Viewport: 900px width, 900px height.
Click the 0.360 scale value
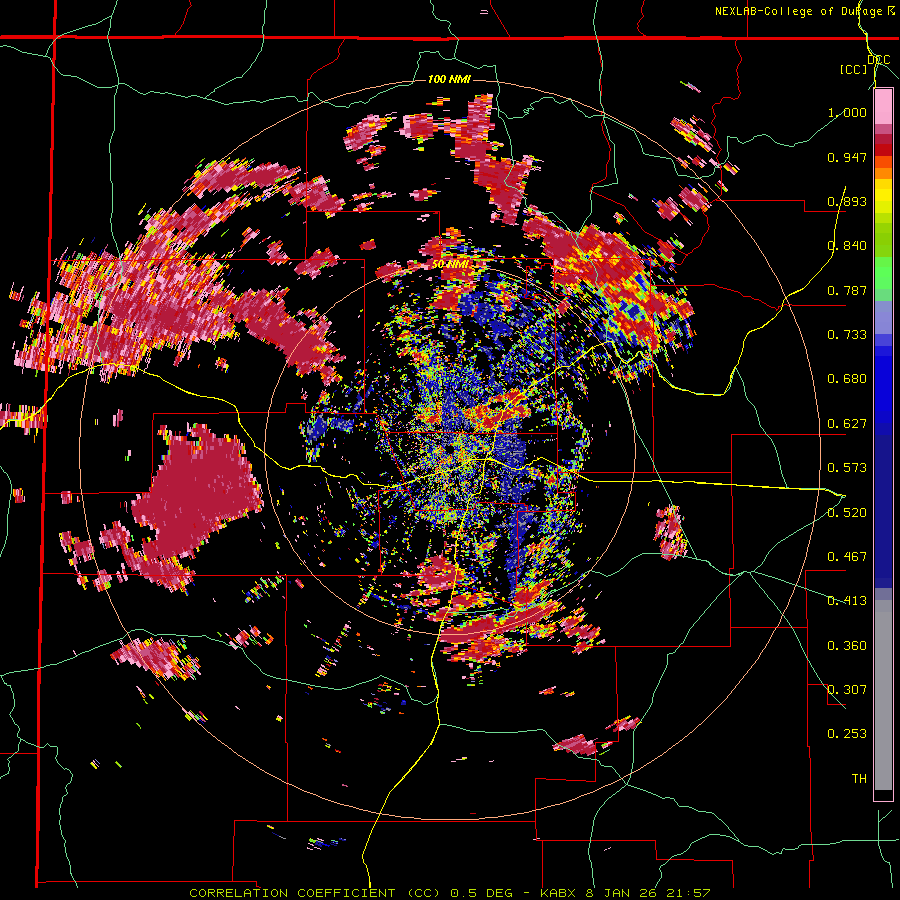tap(847, 646)
